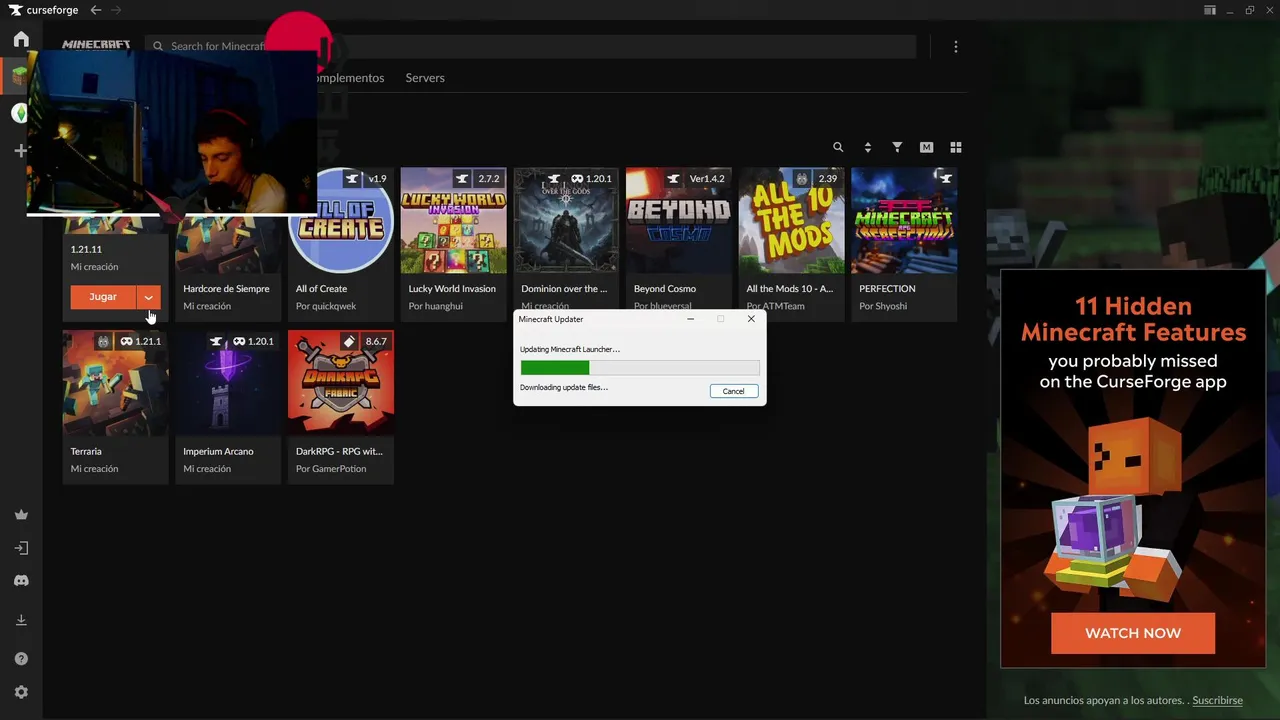Cancel the Minecraft Updater download

(734, 391)
